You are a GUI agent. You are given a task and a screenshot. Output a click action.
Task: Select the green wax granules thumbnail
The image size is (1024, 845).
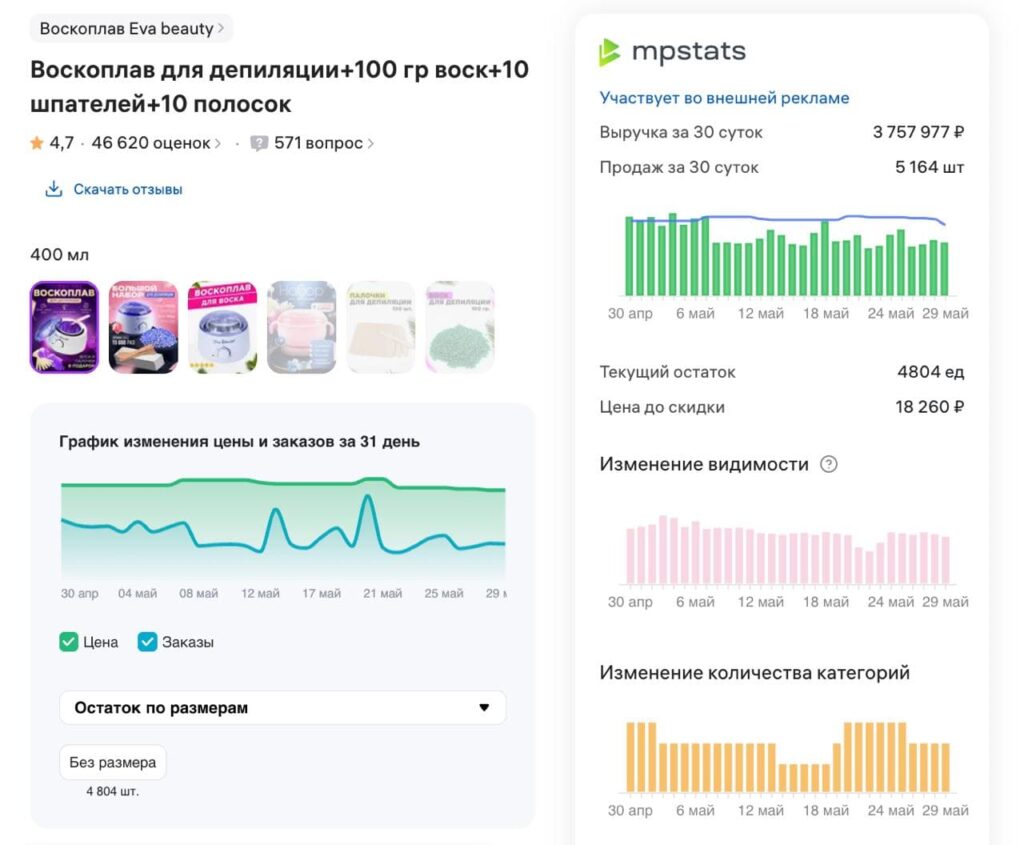[x=460, y=327]
